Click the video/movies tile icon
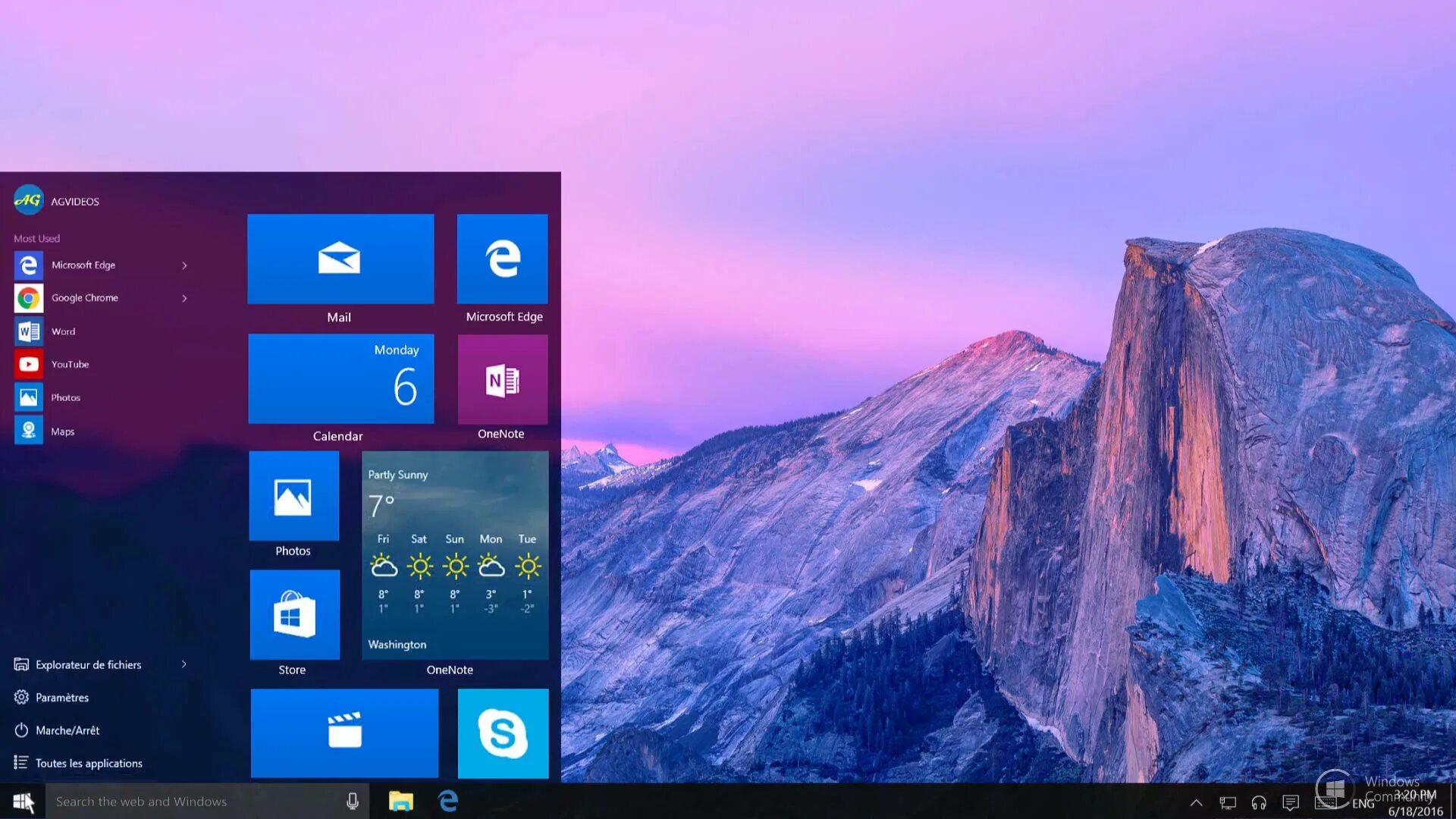The height and width of the screenshot is (819, 1456). click(x=343, y=732)
